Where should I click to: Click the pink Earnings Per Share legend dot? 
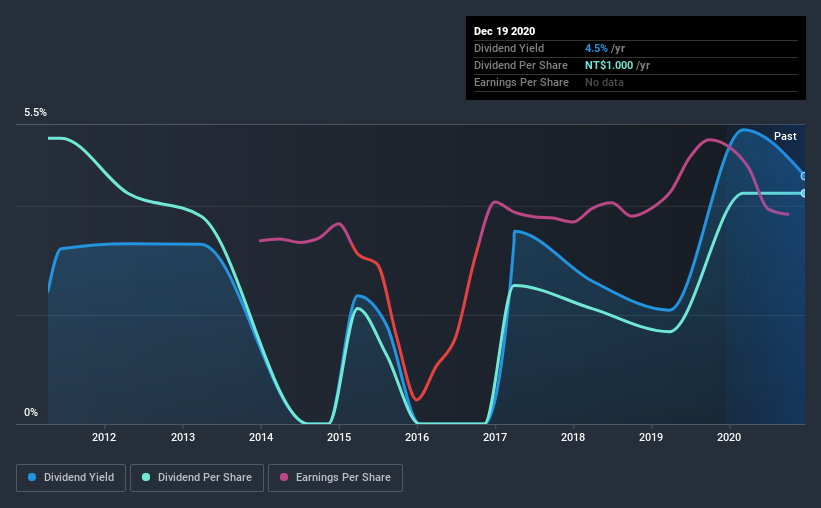click(x=284, y=477)
